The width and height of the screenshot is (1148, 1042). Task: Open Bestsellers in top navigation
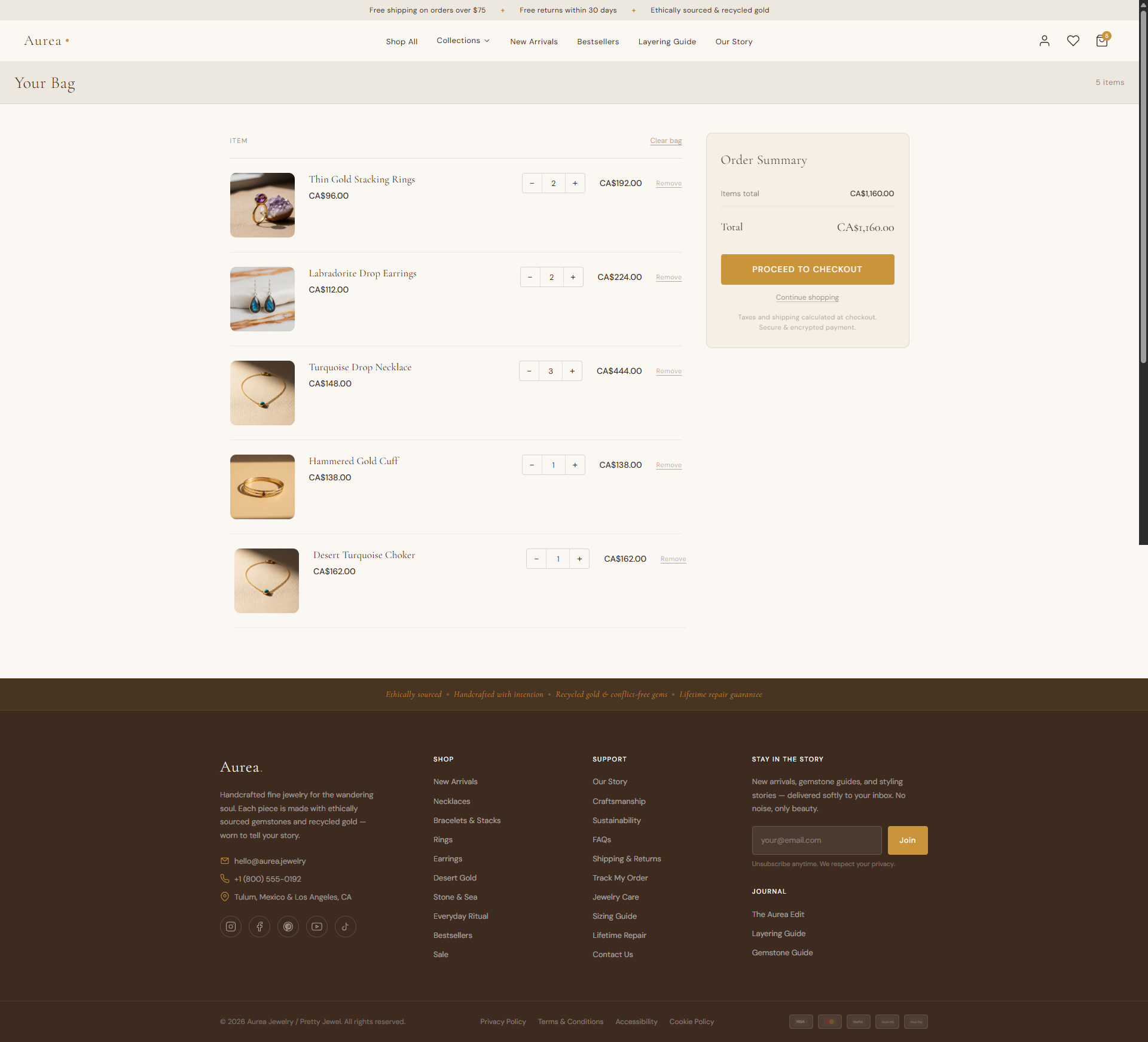(x=598, y=41)
